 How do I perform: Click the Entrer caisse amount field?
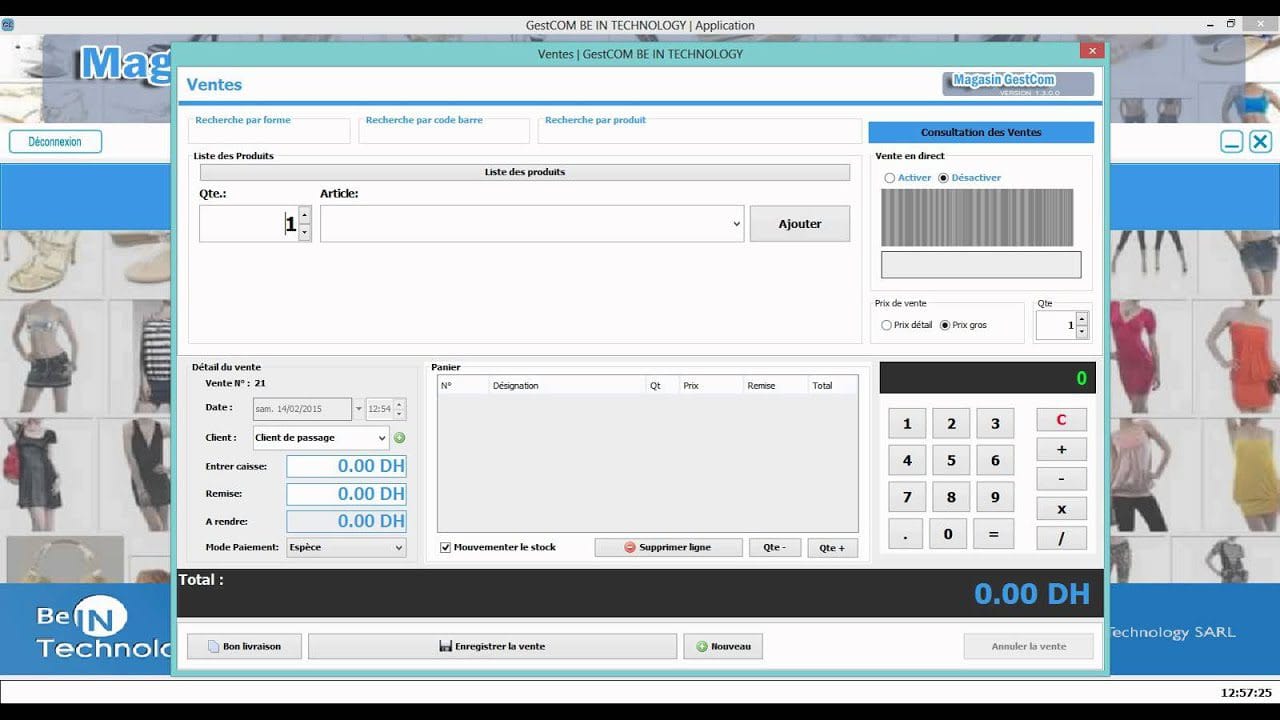tap(346, 466)
